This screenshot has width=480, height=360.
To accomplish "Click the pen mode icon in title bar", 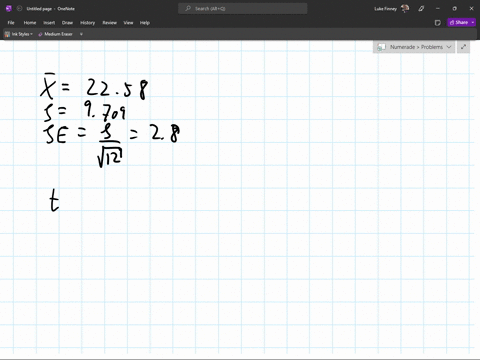I will click(421, 9).
